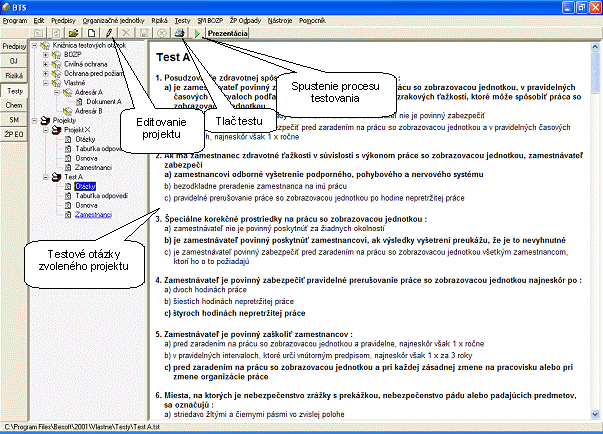Expand the BOZP tree node
This screenshot has height=434, width=603.
(x=46, y=55)
